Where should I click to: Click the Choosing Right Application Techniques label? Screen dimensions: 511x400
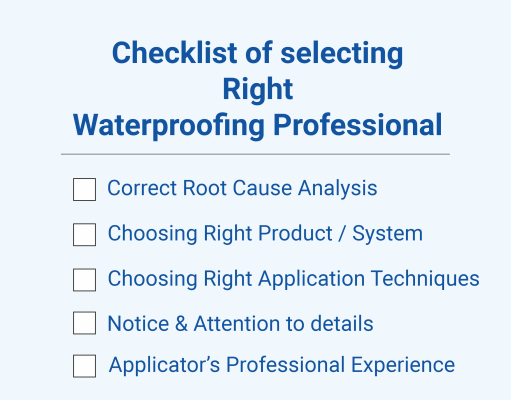pos(294,279)
